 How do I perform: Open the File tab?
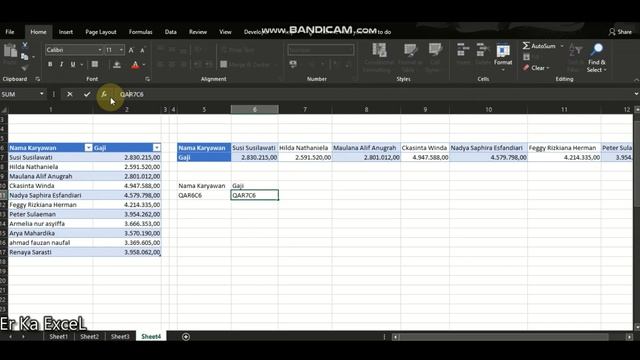pyautogui.click(x=10, y=32)
